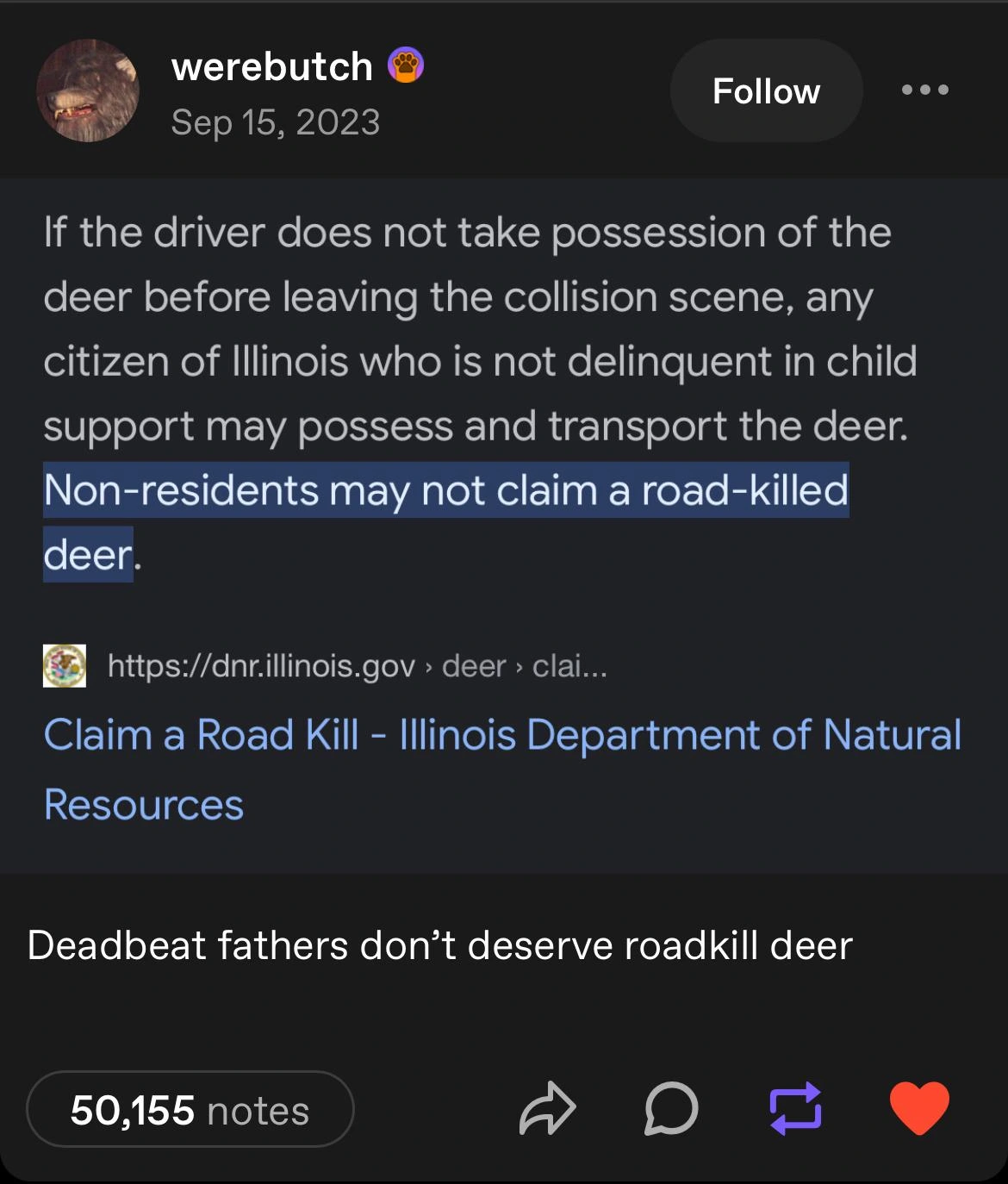Click the paw badge next to werebutch
Image resolution: width=1008 pixels, height=1184 pixels.
(x=405, y=65)
